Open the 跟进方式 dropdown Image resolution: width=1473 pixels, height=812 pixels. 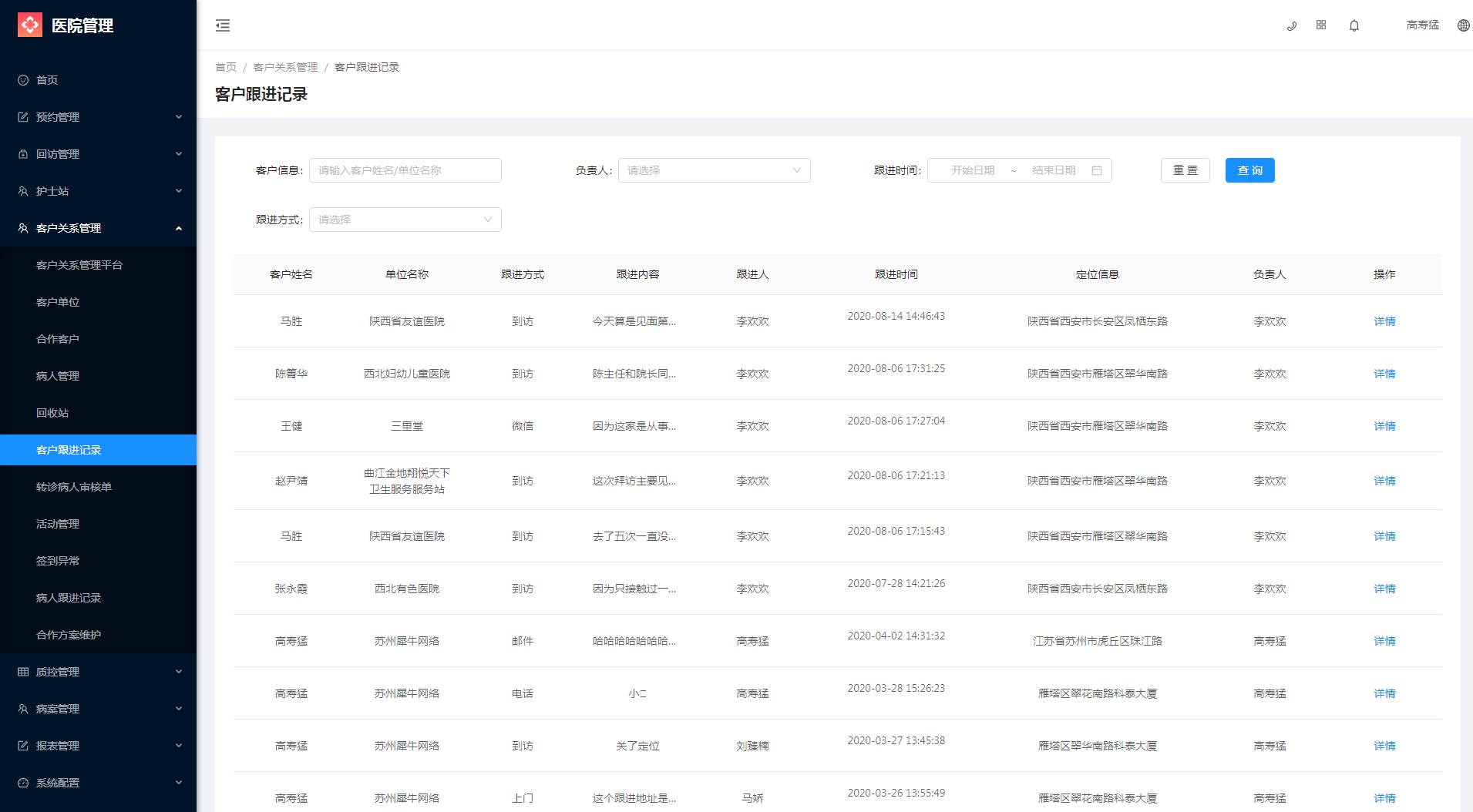[x=405, y=220]
